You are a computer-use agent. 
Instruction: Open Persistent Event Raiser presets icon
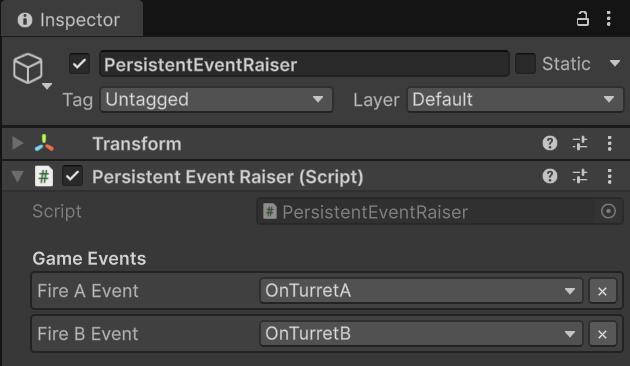[580, 176]
